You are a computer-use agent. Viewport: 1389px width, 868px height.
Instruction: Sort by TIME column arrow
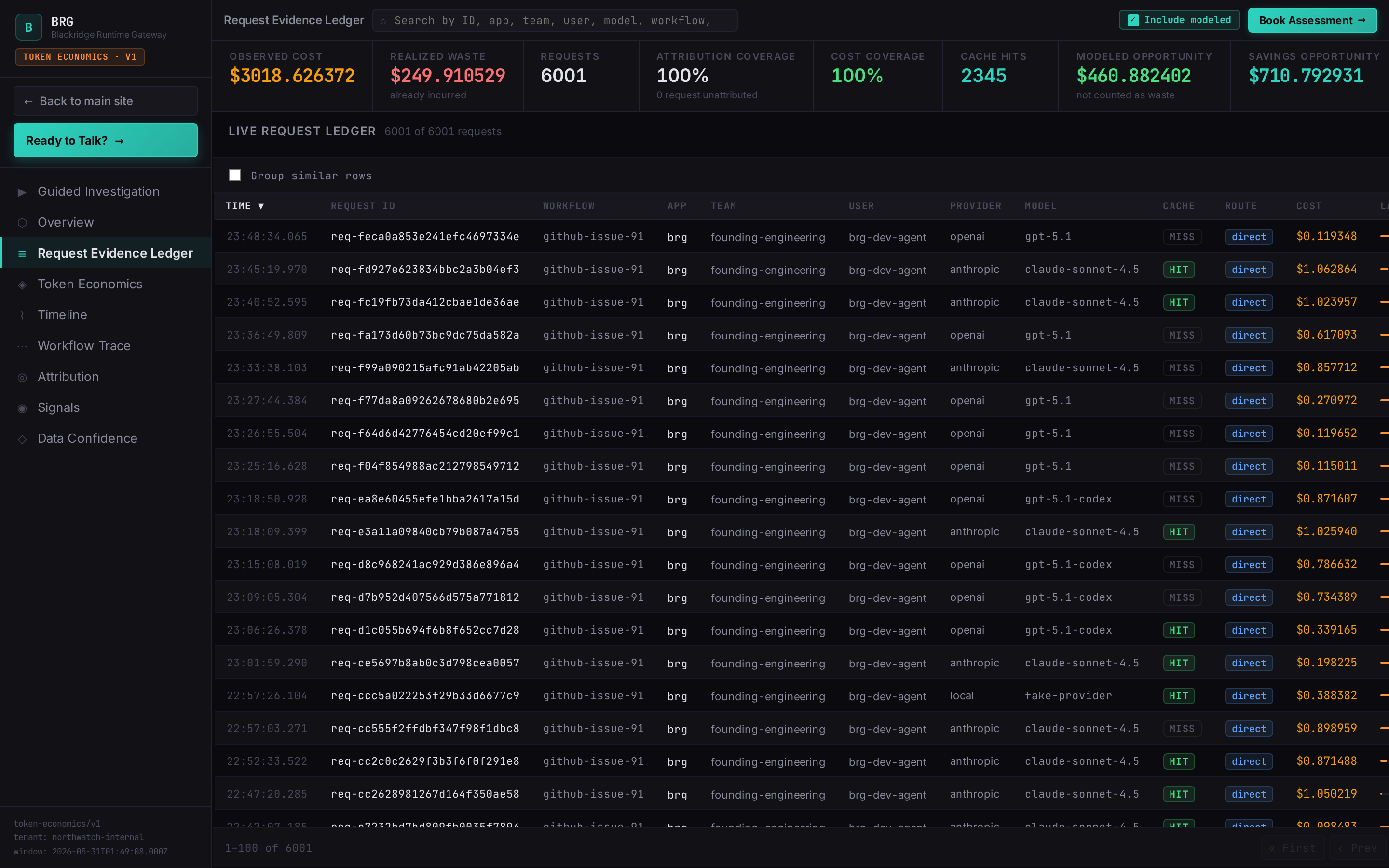[261, 206]
